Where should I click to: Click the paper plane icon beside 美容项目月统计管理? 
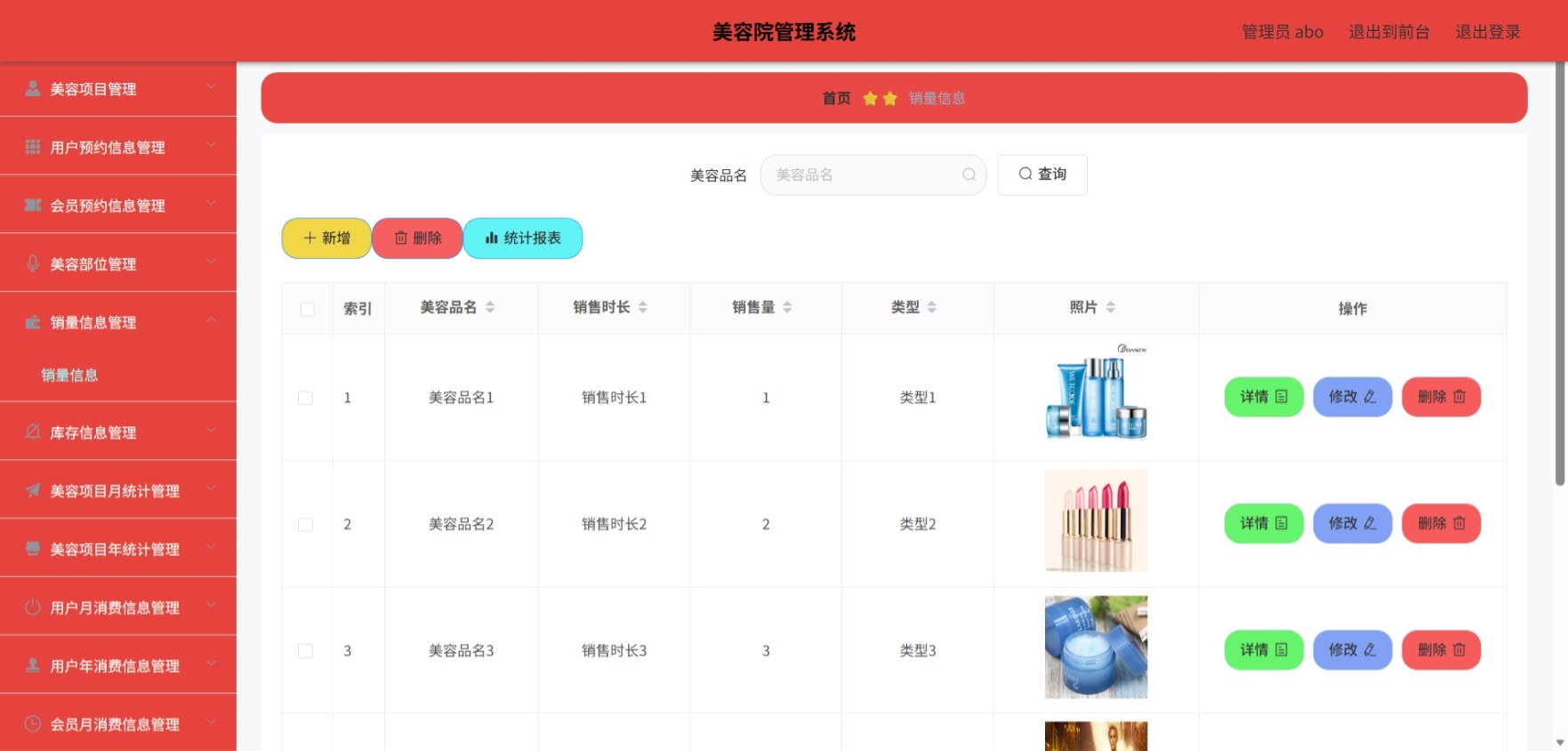tap(33, 490)
